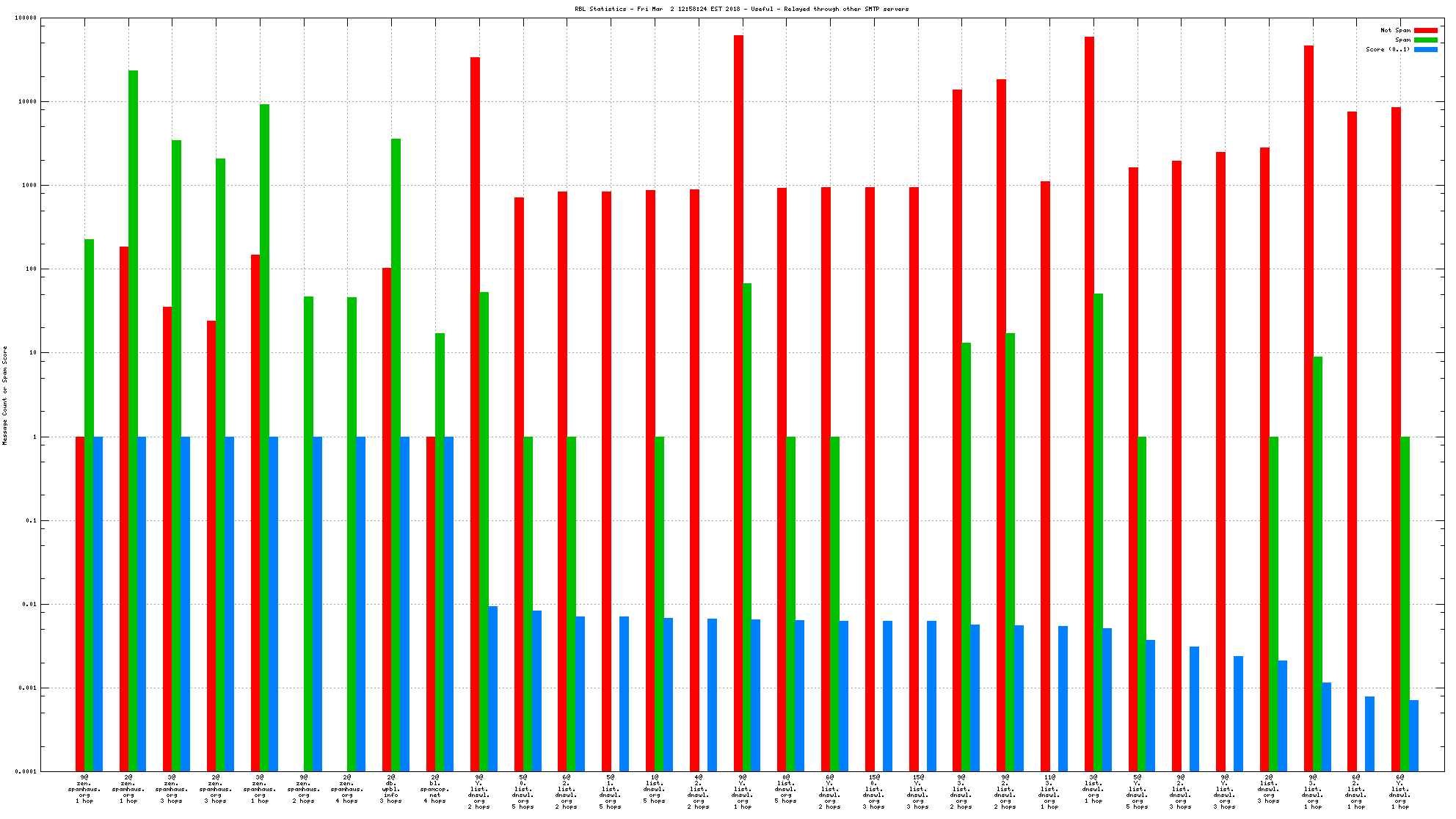Screen dimensions: 1456x819
Task: Select the 'Not Spam' legend label
Action: (x=1395, y=30)
